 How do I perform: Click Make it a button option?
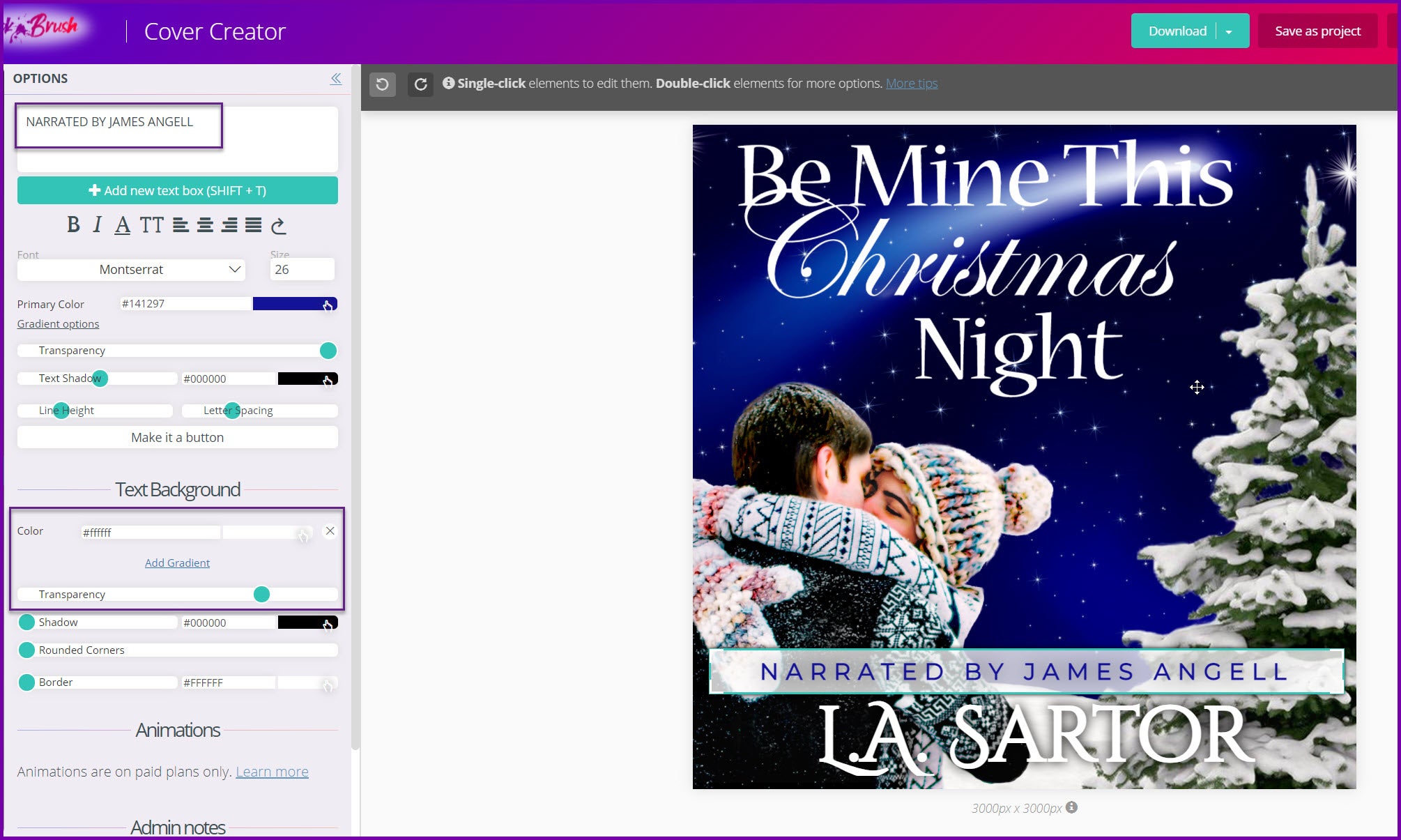point(177,438)
